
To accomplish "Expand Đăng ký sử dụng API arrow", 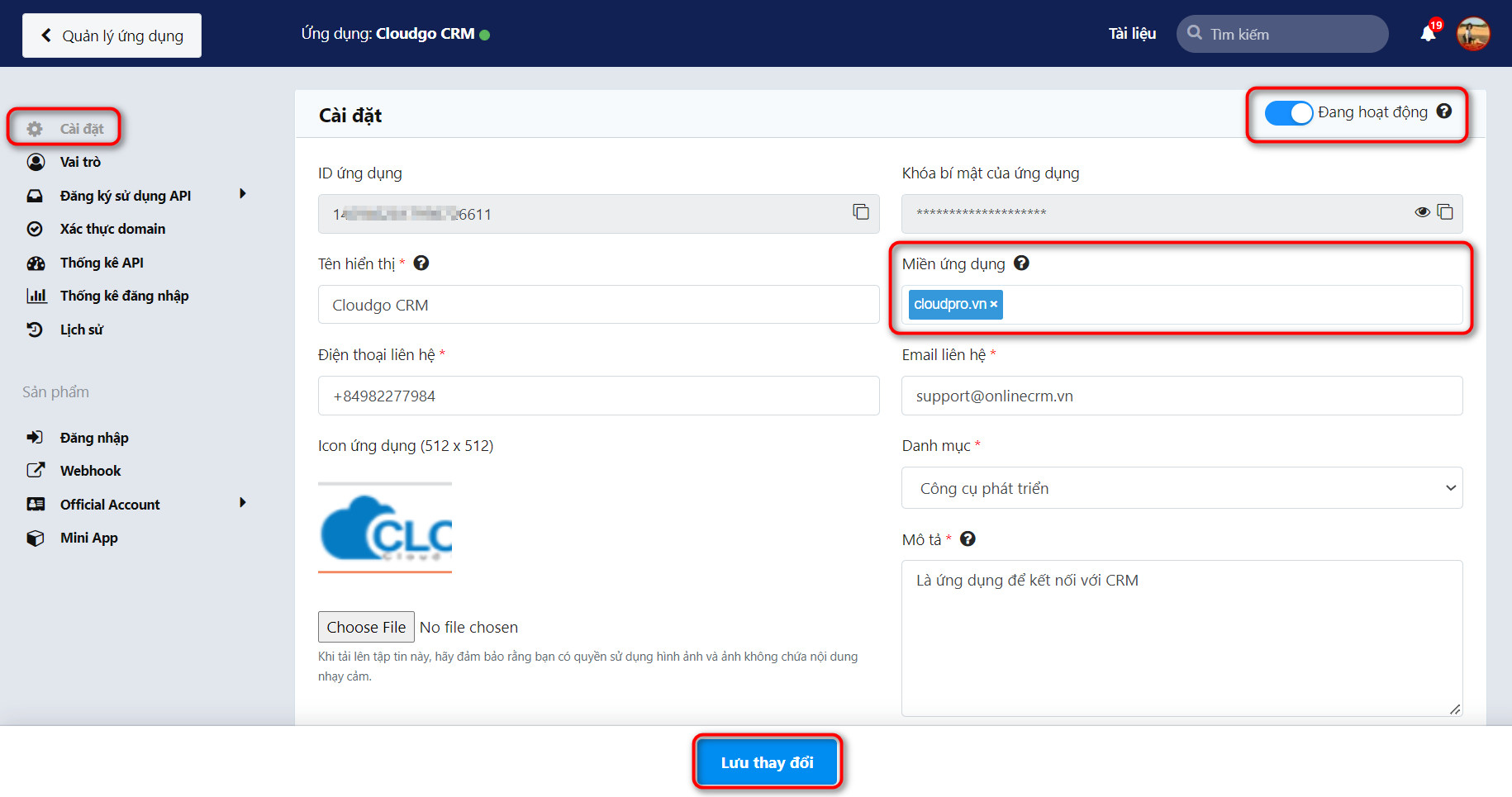I will (x=243, y=194).
